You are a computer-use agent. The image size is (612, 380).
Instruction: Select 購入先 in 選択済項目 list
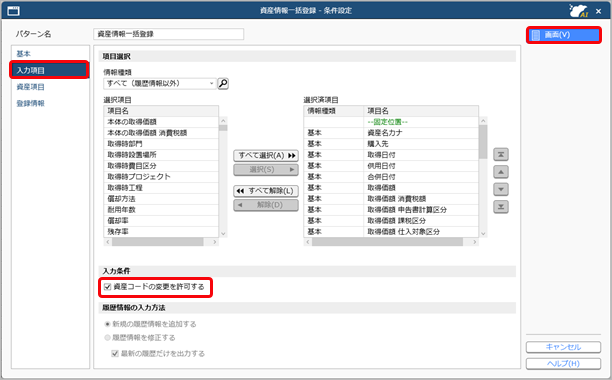tap(391, 144)
